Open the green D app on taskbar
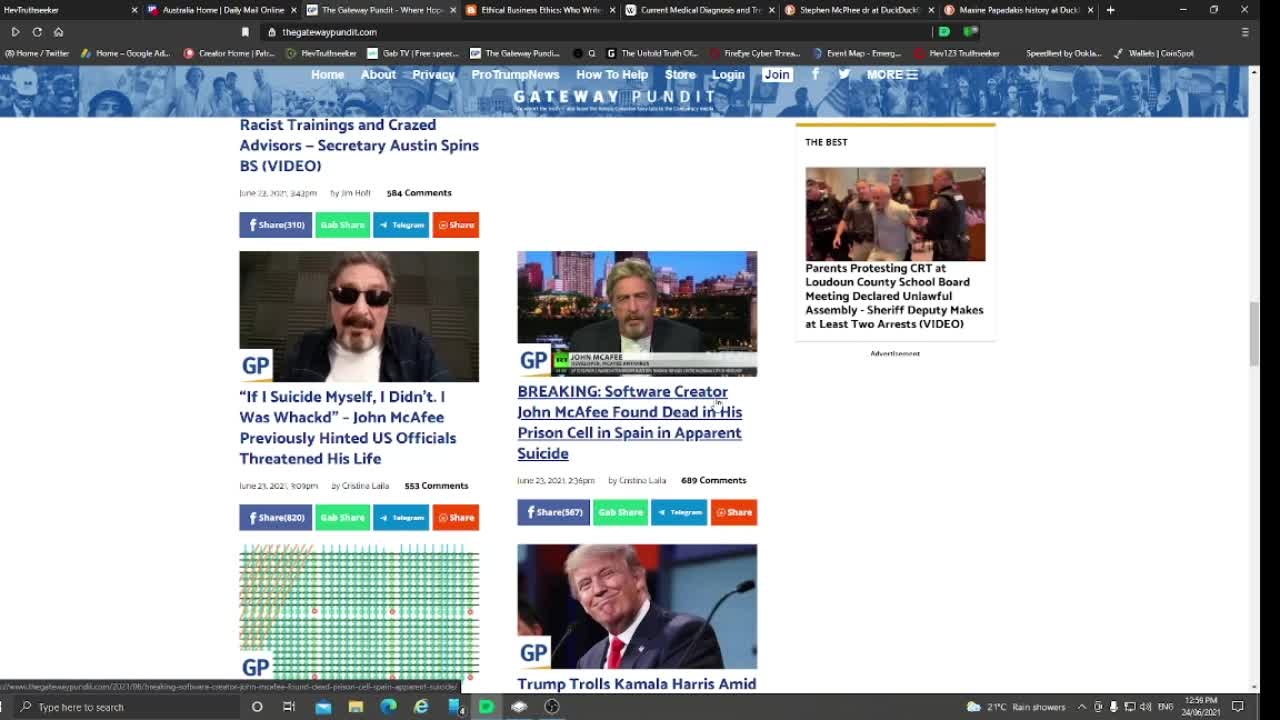 pyautogui.click(x=486, y=707)
